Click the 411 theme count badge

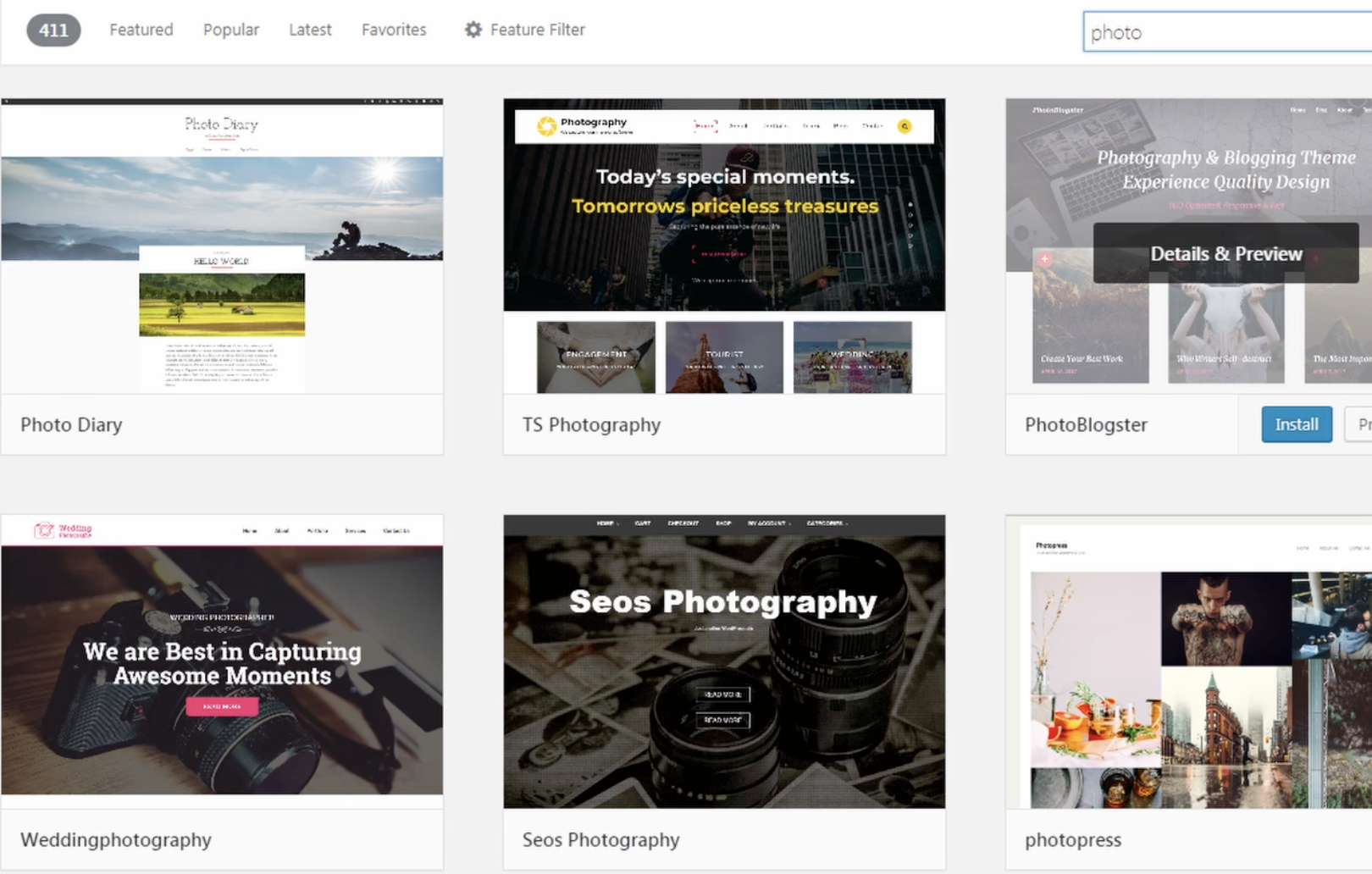coord(53,30)
